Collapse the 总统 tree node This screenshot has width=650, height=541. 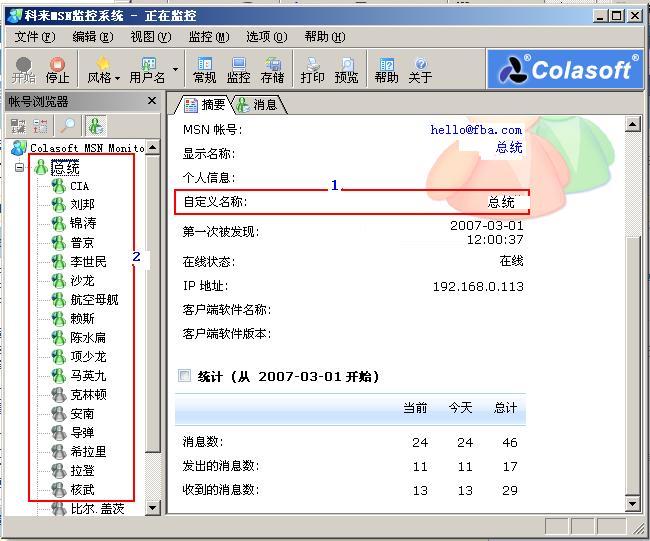[19, 167]
